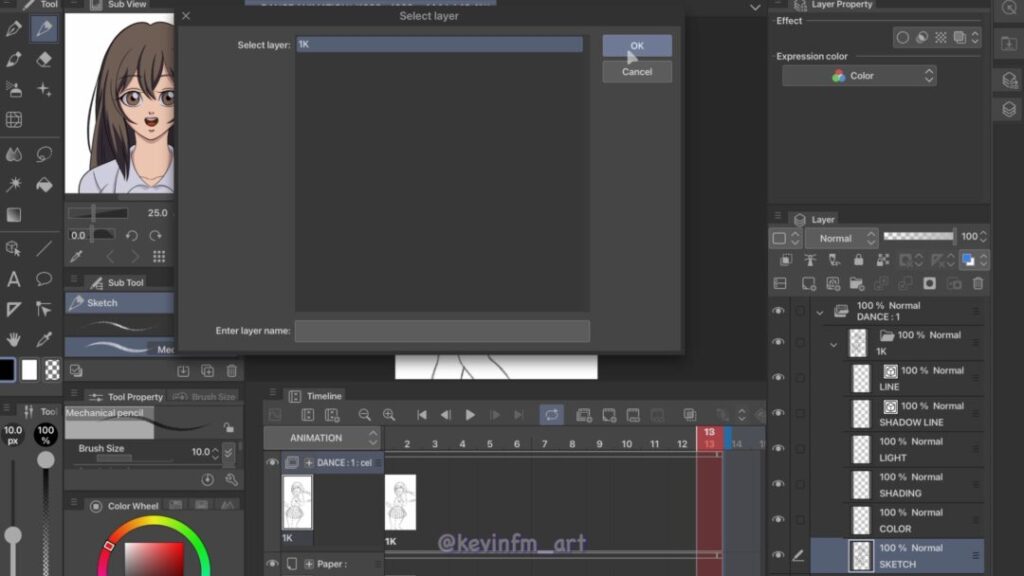Select the SKETCH layer
Image resolution: width=1024 pixels, height=576 pixels.
point(897,556)
